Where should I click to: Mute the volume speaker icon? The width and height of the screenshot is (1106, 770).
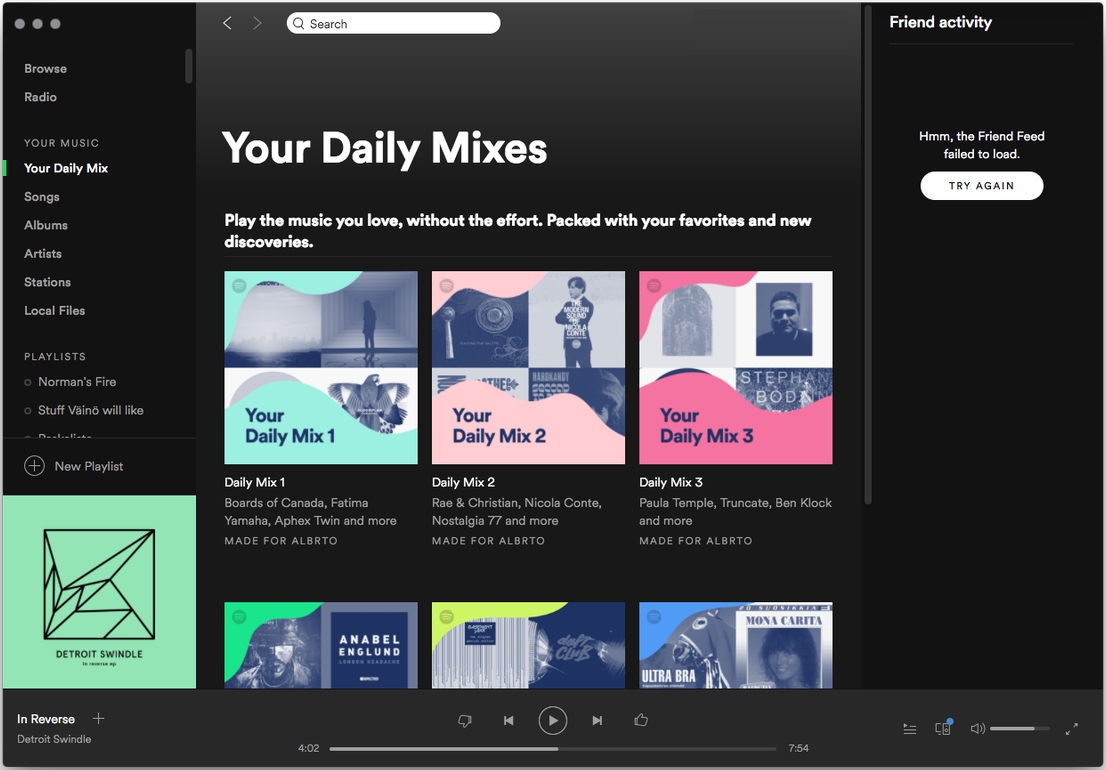[x=977, y=729]
